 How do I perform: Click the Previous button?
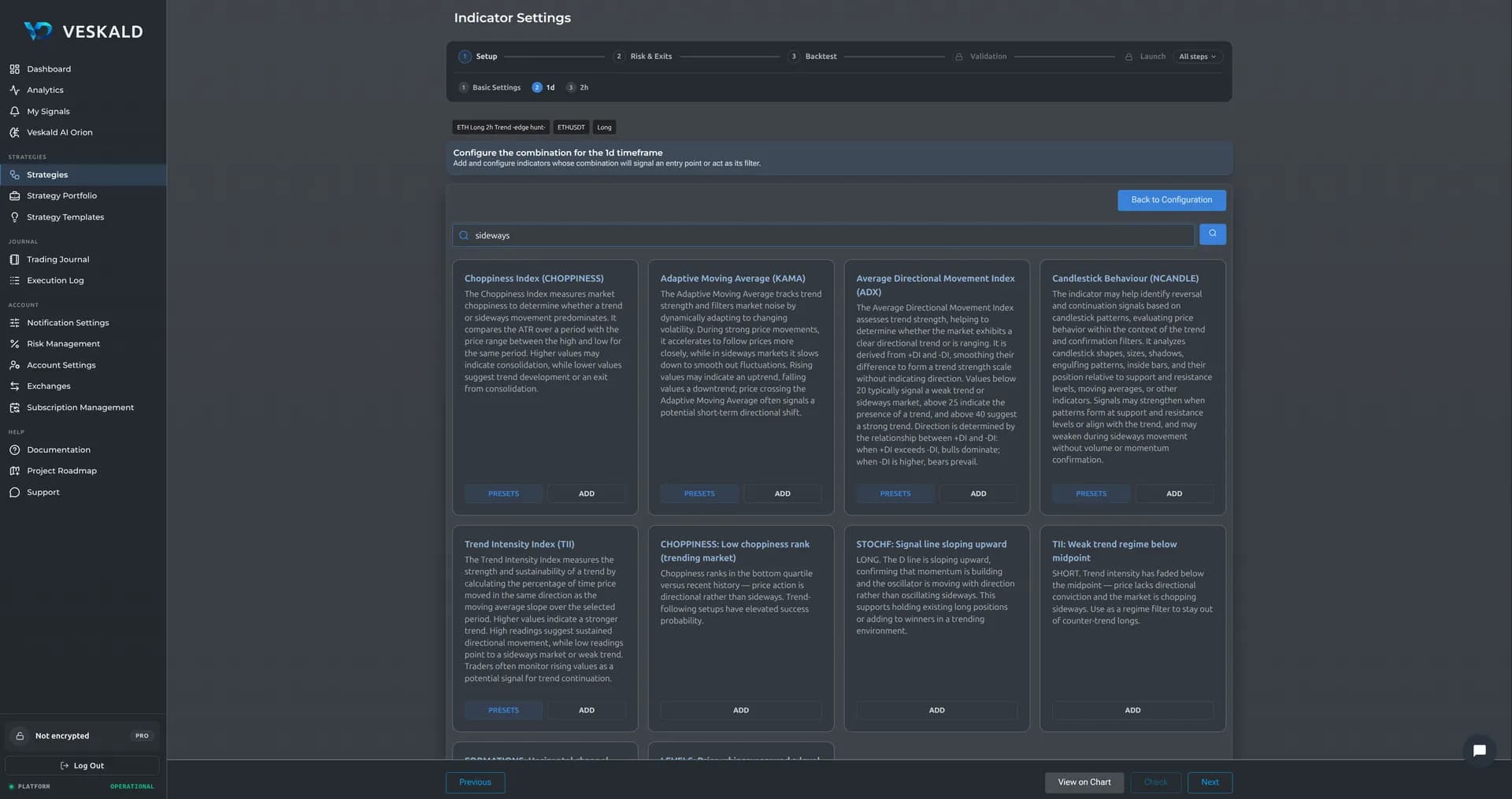click(x=475, y=782)
